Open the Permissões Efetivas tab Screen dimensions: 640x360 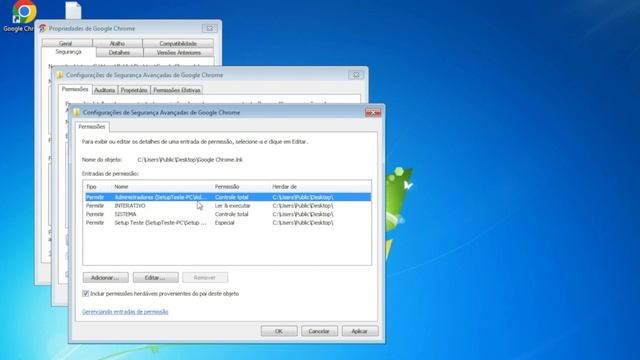[177, 90]
